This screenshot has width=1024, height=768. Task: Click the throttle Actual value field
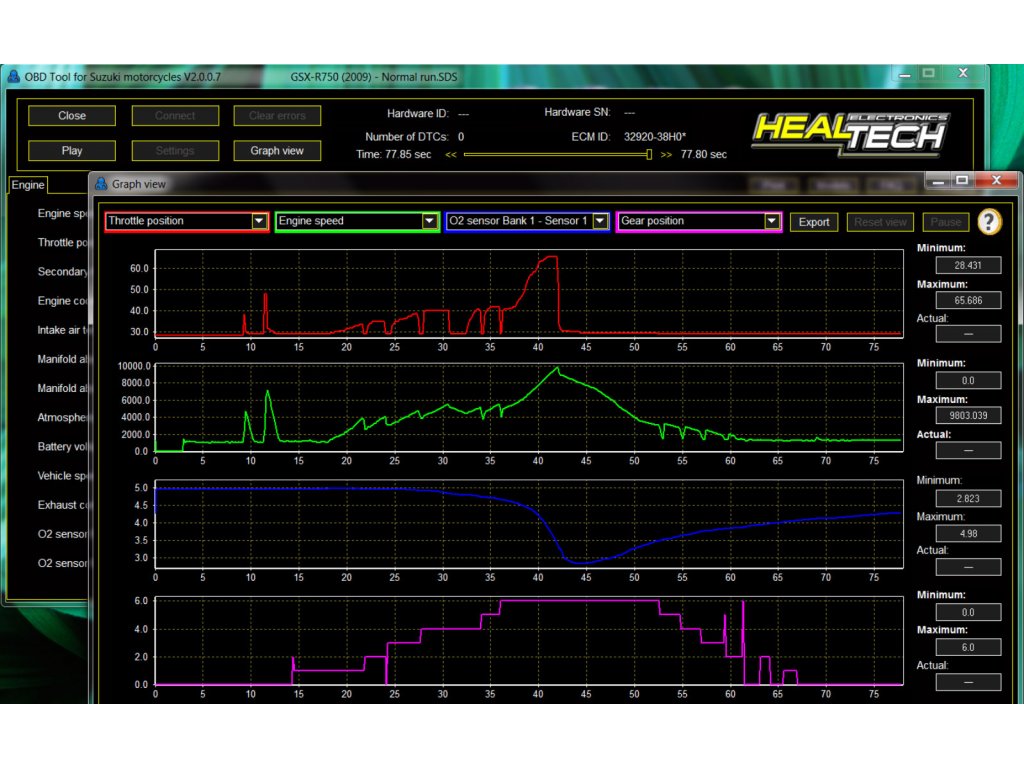tap(968, 334)
